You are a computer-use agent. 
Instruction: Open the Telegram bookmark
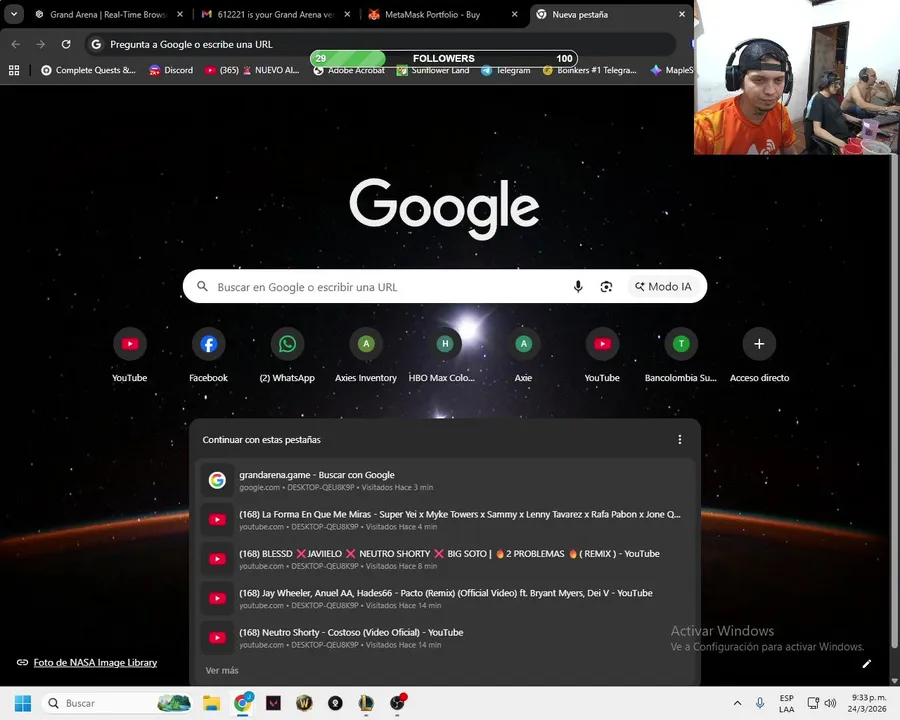coord(506,71)
